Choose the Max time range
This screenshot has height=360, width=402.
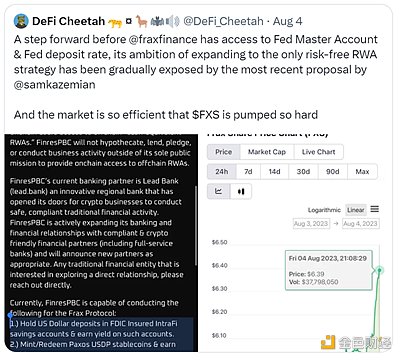pyautogui.click(x=362, y=172)
